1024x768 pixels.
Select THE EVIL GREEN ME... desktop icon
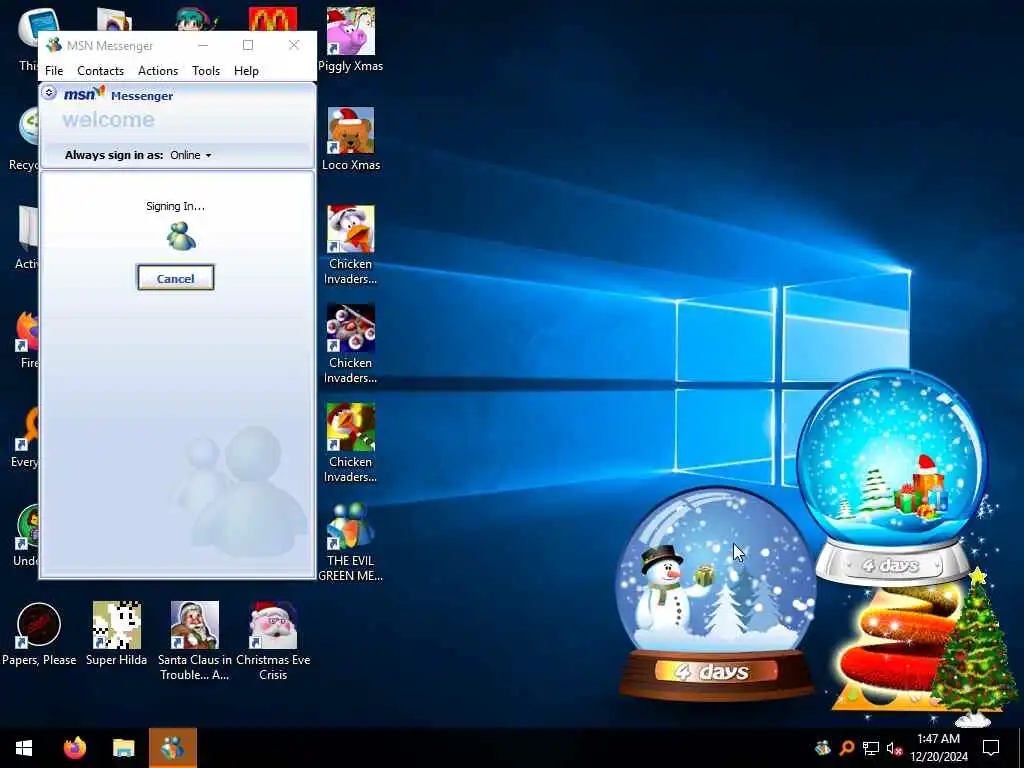coord(351,542)
